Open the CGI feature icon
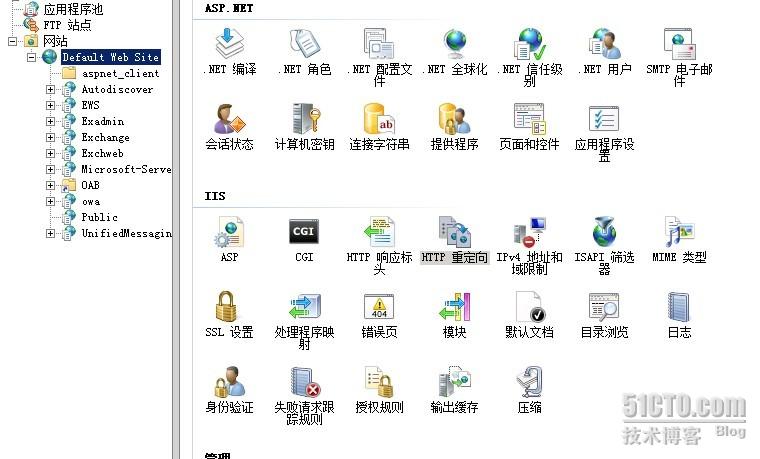760x459 pixels. 304,239
